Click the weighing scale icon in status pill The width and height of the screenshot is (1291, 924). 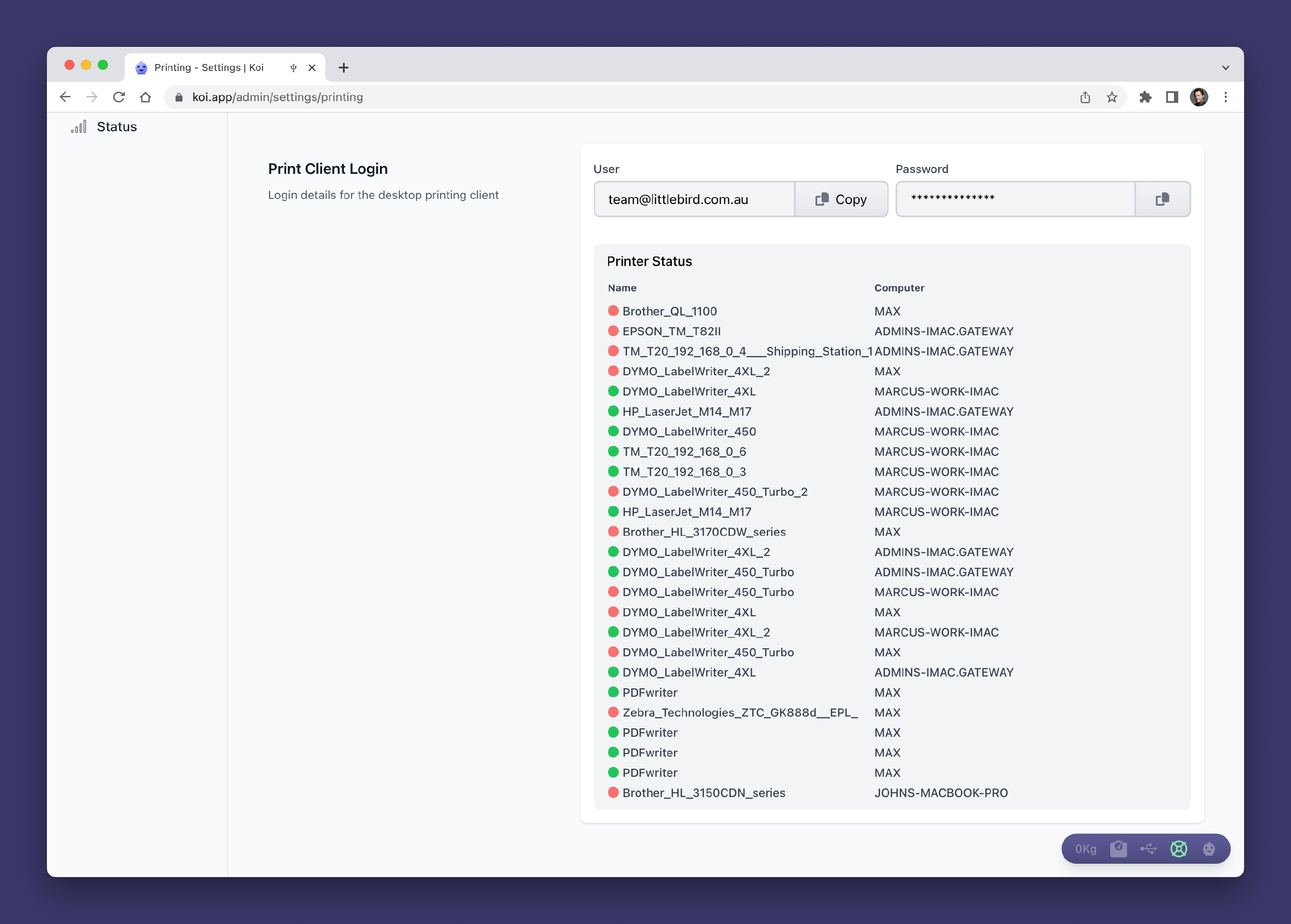(x=1118, y=849)
